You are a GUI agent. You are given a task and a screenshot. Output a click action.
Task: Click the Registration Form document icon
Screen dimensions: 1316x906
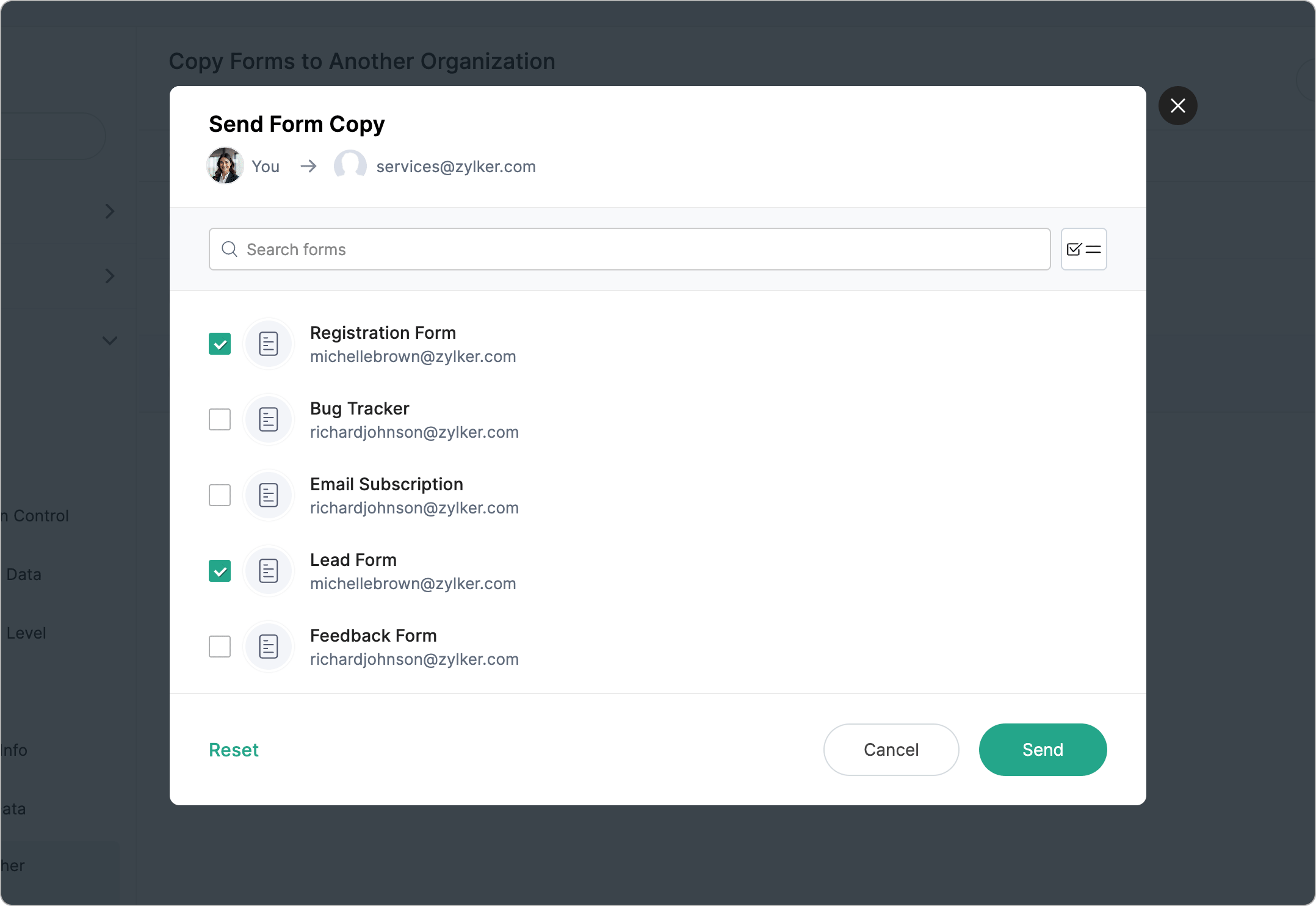(x=269, y=344)
